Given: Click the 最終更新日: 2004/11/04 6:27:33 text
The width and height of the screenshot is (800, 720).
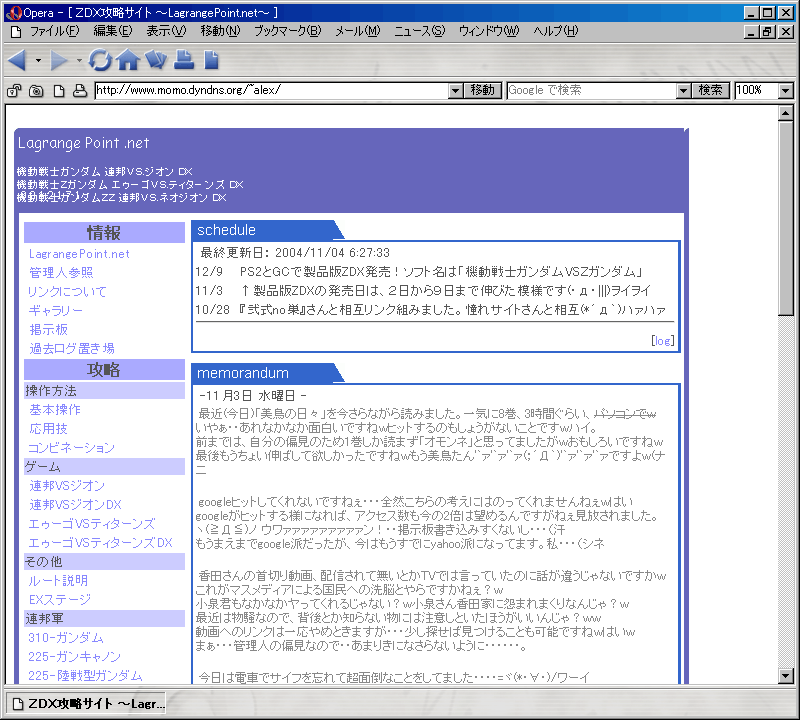Looking at the screenshot, I should pyautogui.click(x=295, y=253).
